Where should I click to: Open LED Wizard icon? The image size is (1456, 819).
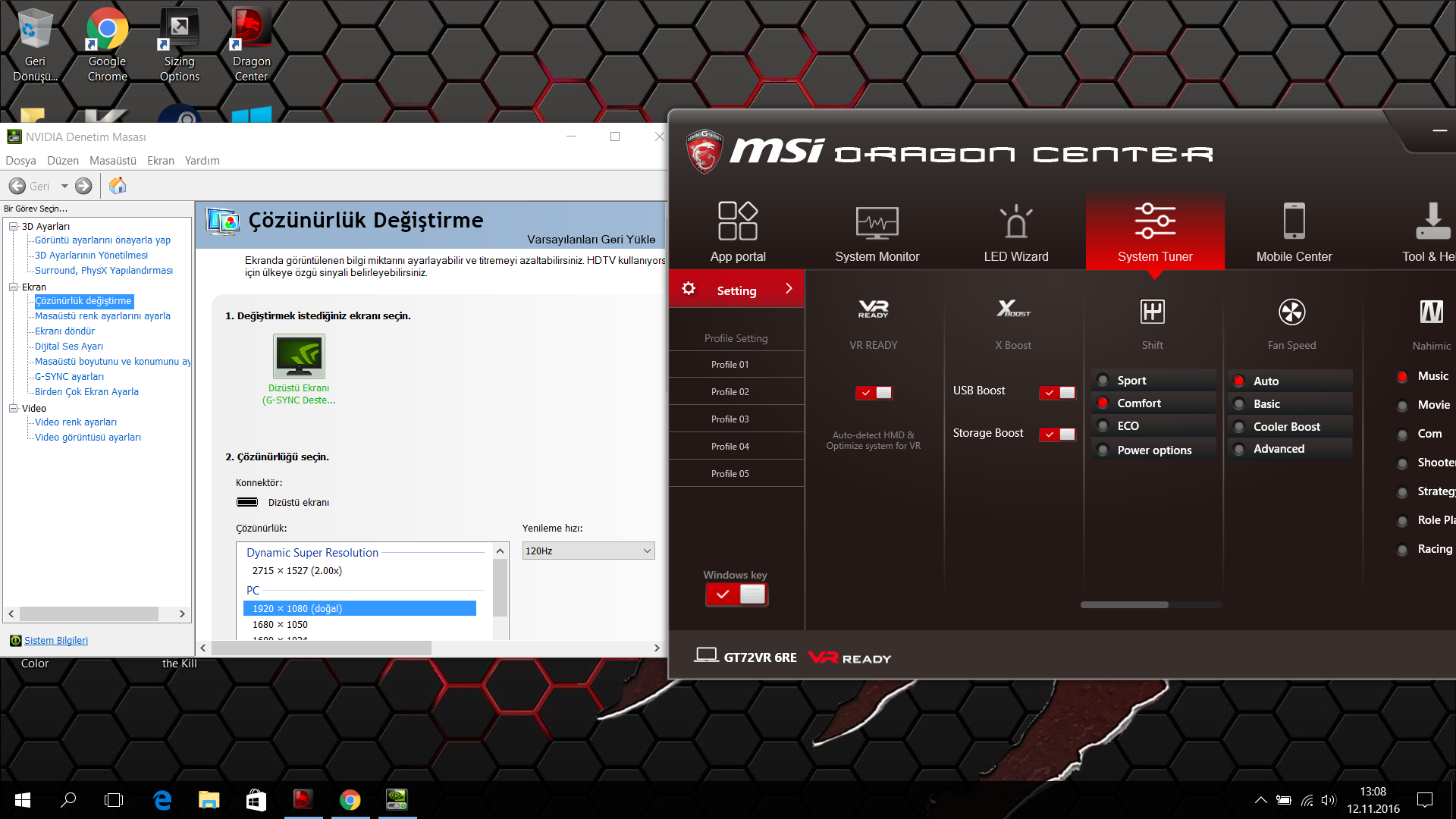pos(1016,221)
